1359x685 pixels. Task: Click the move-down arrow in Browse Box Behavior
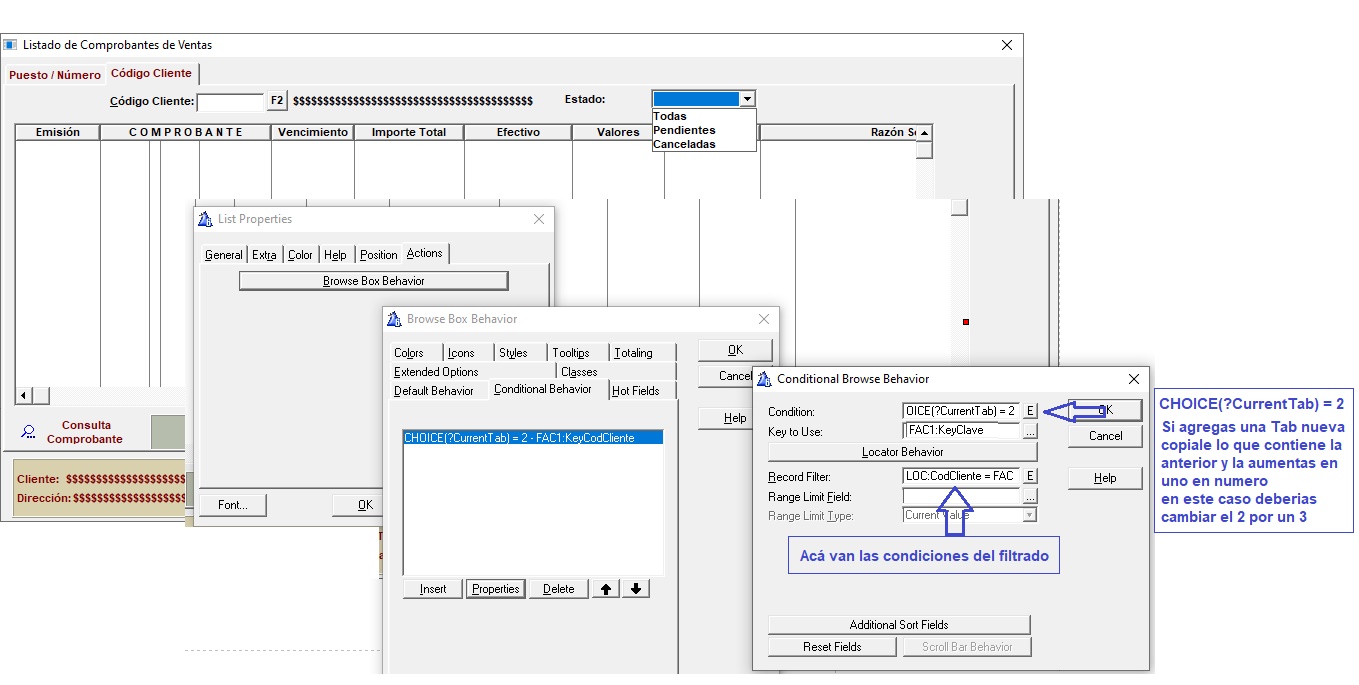(636, 589)
